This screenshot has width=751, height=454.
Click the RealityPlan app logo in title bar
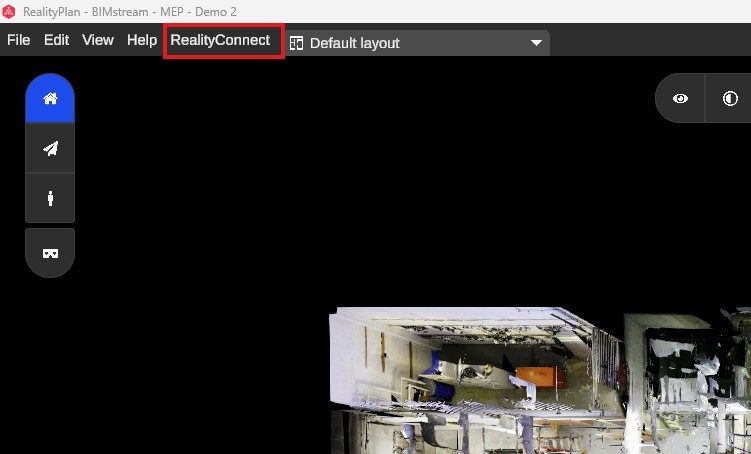[9, 11]
